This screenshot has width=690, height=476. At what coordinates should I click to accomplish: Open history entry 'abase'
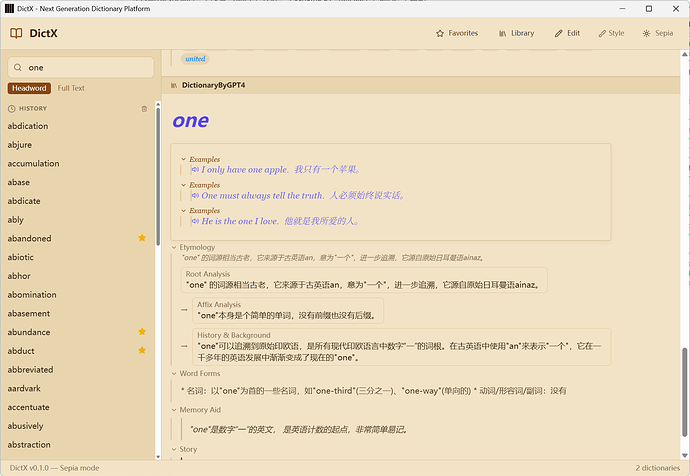pyautogui.click(x=18, y=182)
